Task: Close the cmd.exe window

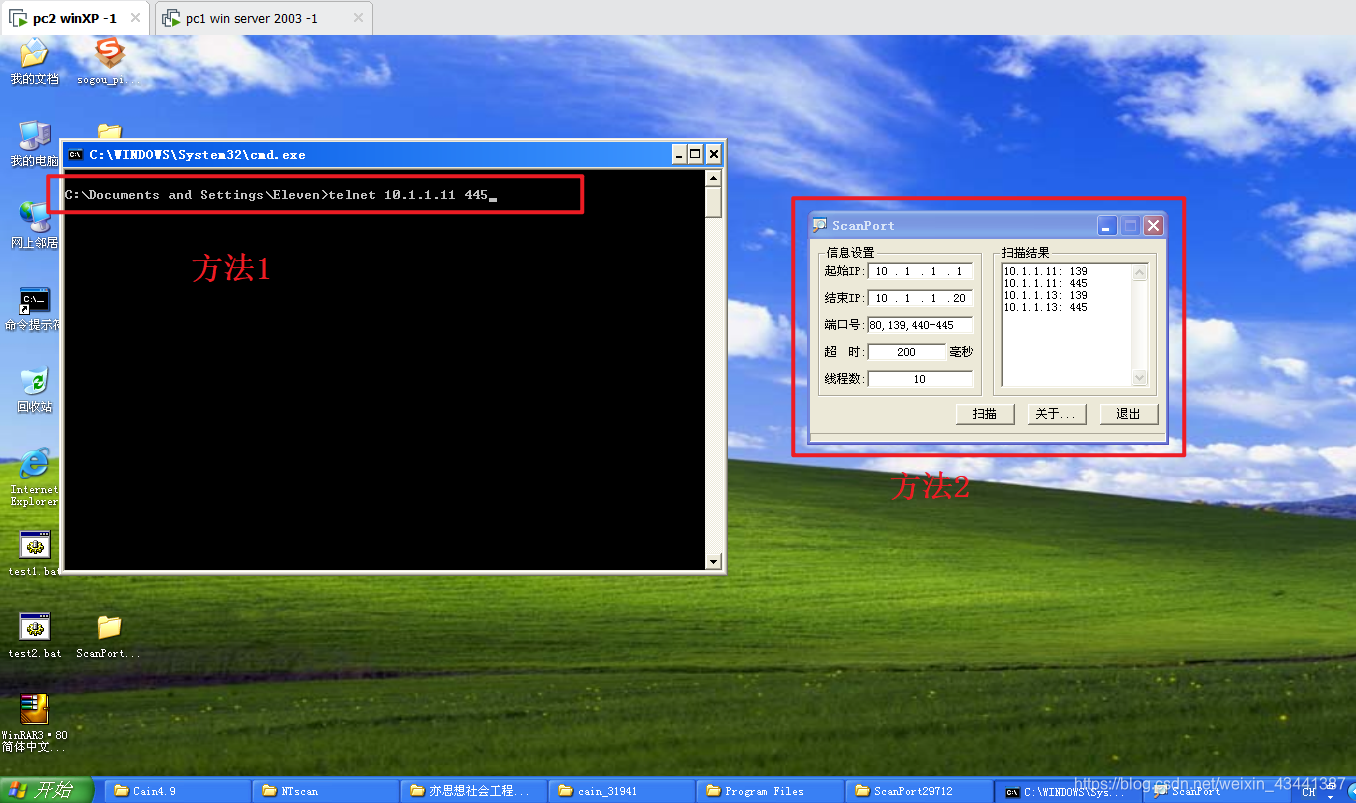Action: pyautogui.click(x=713, y=154)
